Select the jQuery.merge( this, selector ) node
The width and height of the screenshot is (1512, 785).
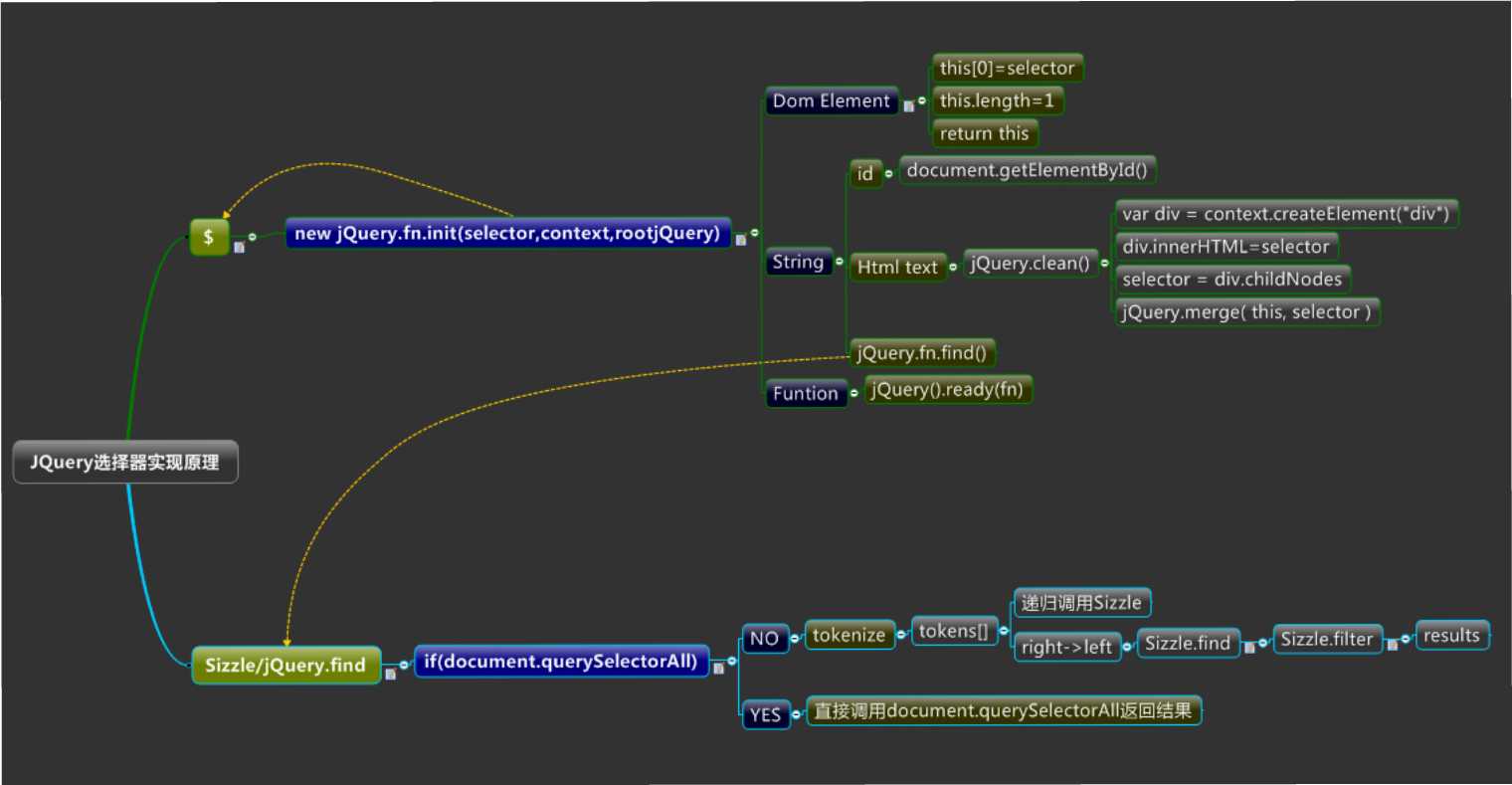coord(1247,312)
